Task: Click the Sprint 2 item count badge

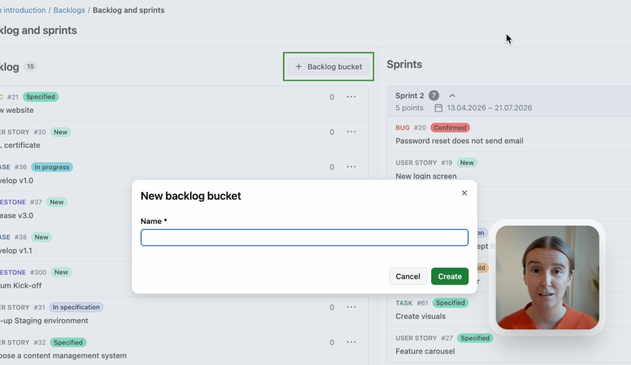Action: click(433, 95)
